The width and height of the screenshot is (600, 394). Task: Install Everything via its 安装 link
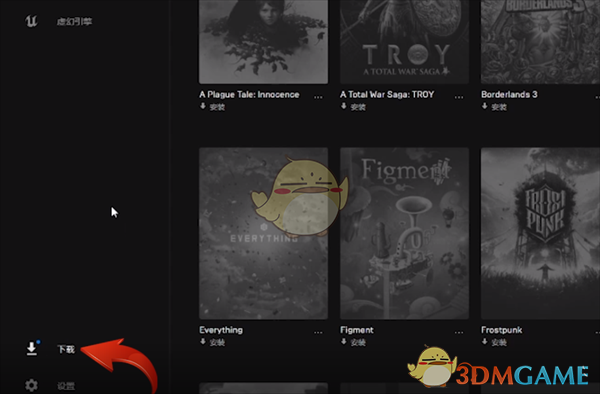point(212,342)
